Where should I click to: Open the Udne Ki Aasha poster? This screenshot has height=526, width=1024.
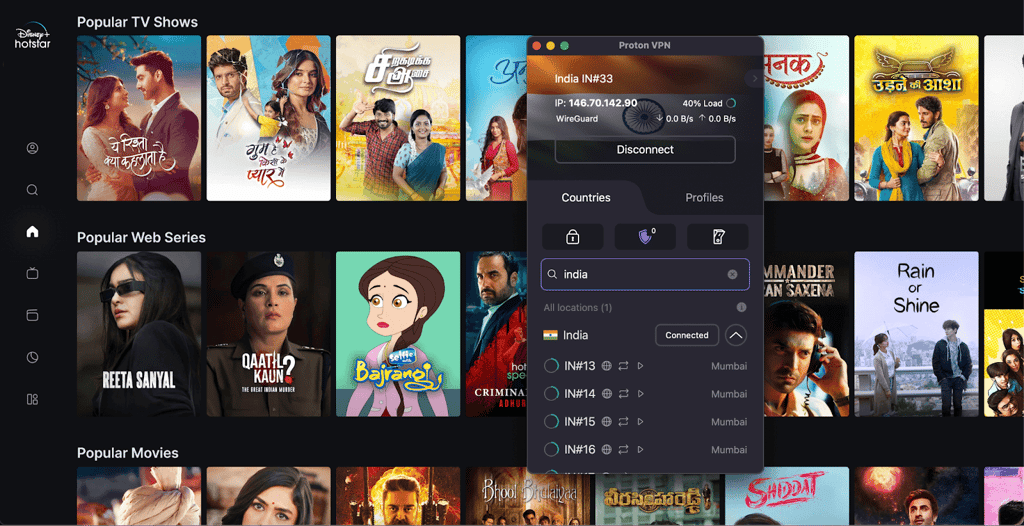tap(916, 118)
